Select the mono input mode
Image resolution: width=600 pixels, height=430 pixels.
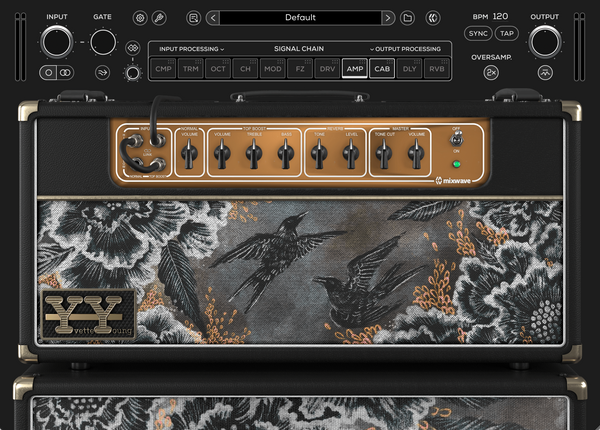48,73
